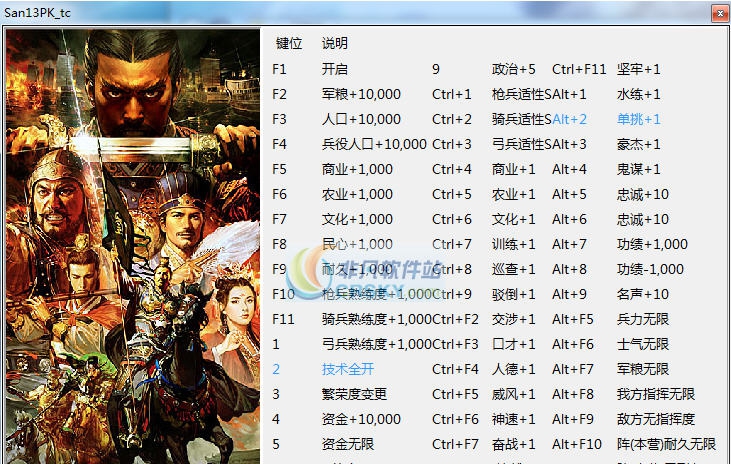The height and width of the screenshot is (464, 731).
Task: Click the '弓兵熟练度+1,000' entry
Action: 377,344
